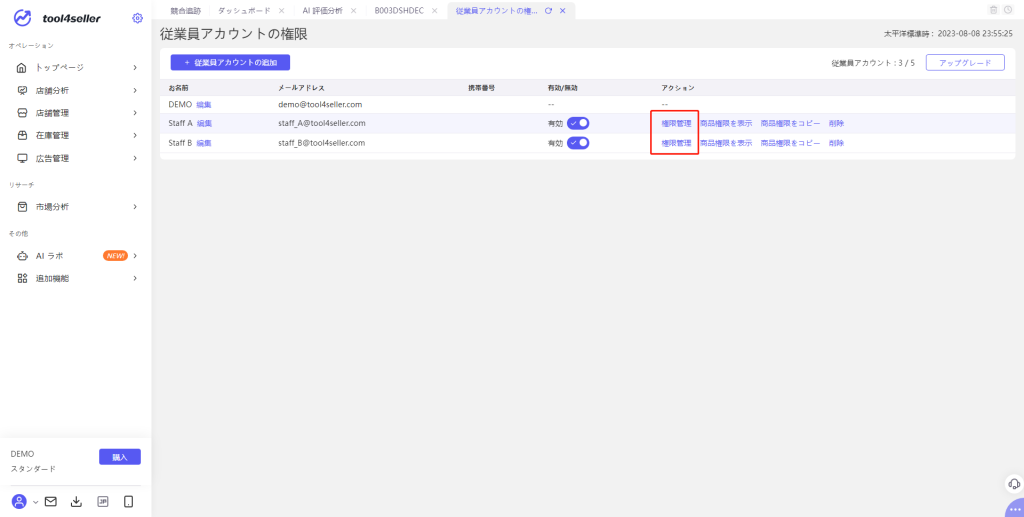Open 権限管理 for Staff A

676,123
